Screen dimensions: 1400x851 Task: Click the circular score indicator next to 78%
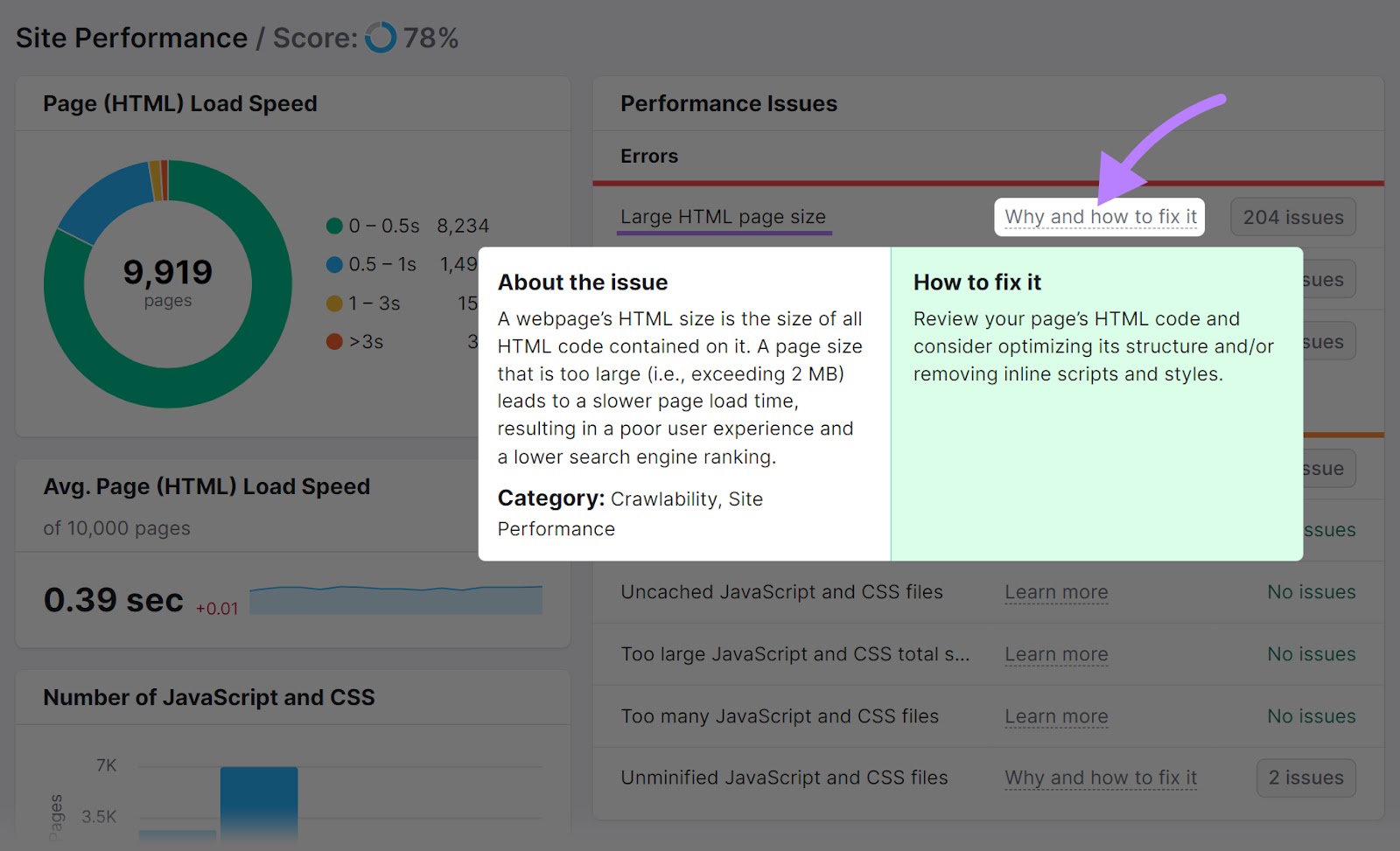tap(381, 38)
